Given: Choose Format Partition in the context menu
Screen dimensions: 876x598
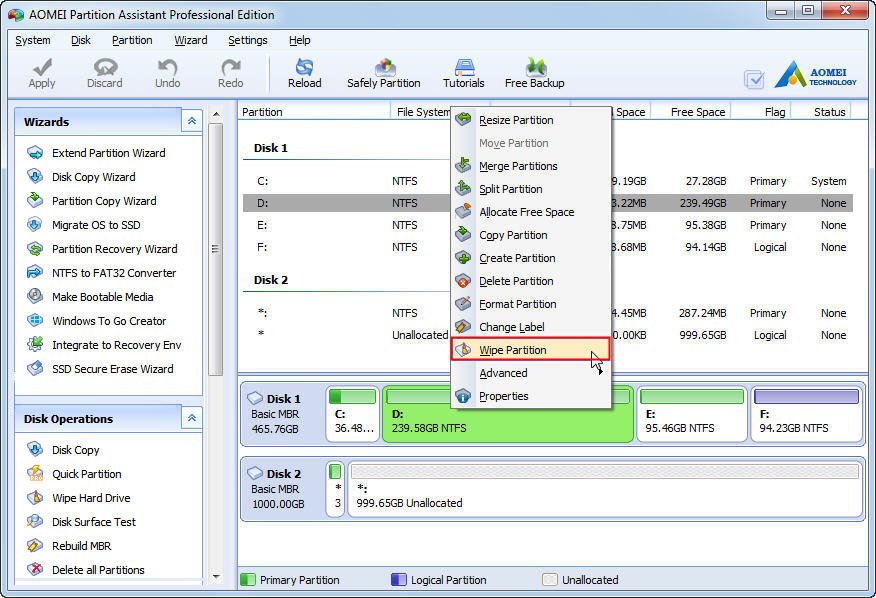Looking at the screenshot, I should pyautogui.click(x=530, y=304).
